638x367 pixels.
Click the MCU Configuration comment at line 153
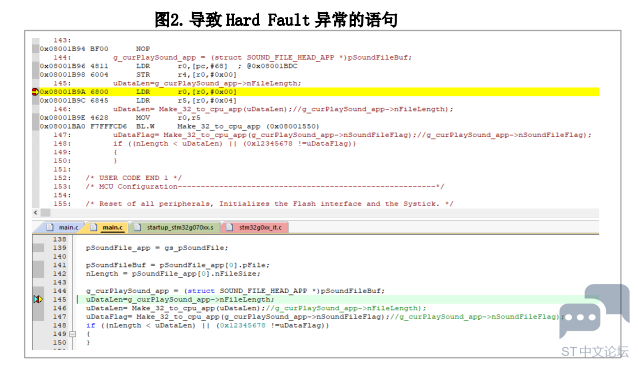click(x=265, y=186)
